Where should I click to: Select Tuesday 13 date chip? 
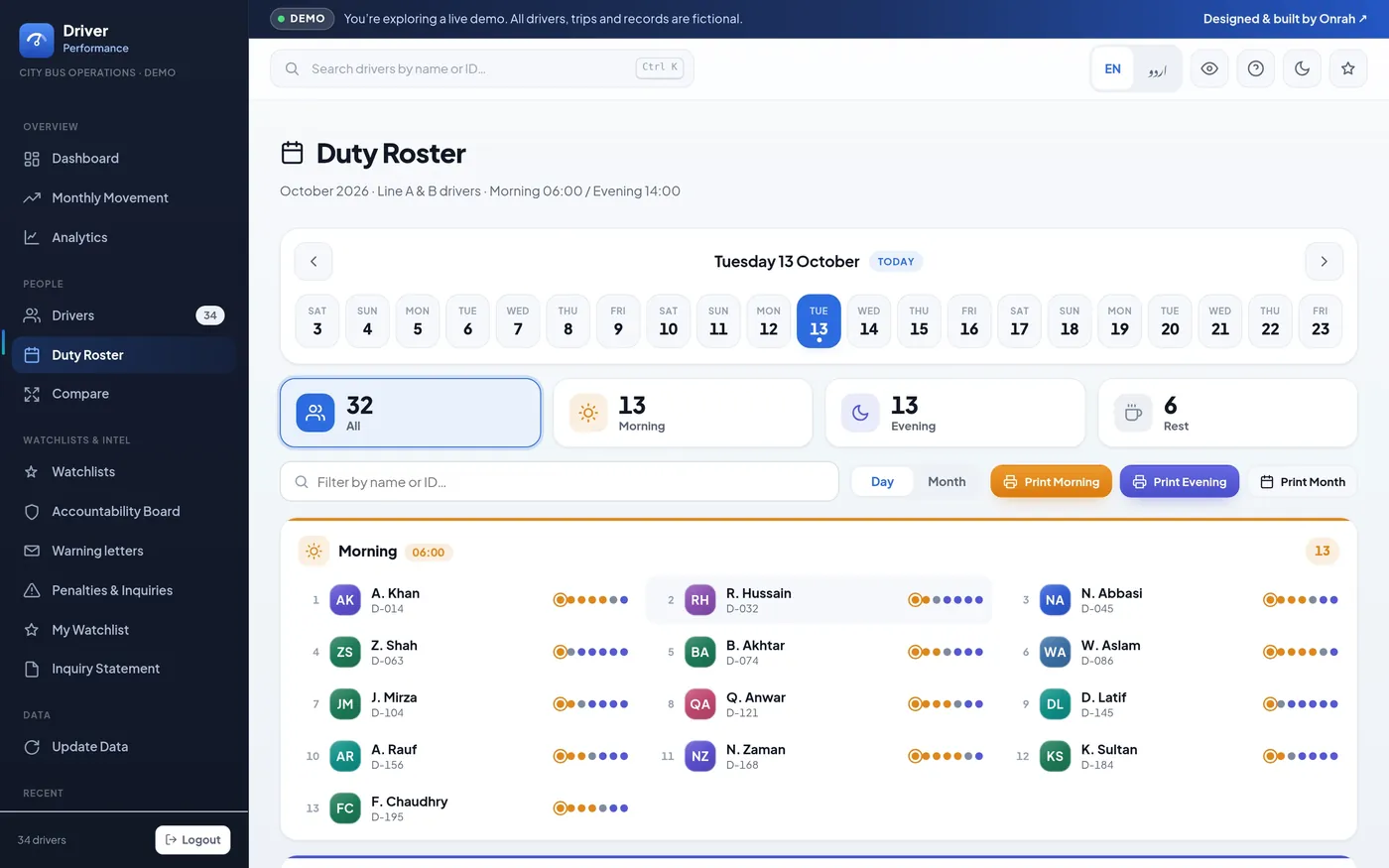[819, 321]
